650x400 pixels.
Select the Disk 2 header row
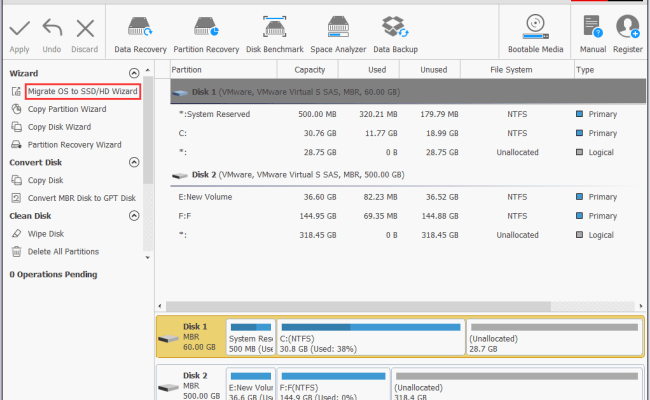pos(408,175)
